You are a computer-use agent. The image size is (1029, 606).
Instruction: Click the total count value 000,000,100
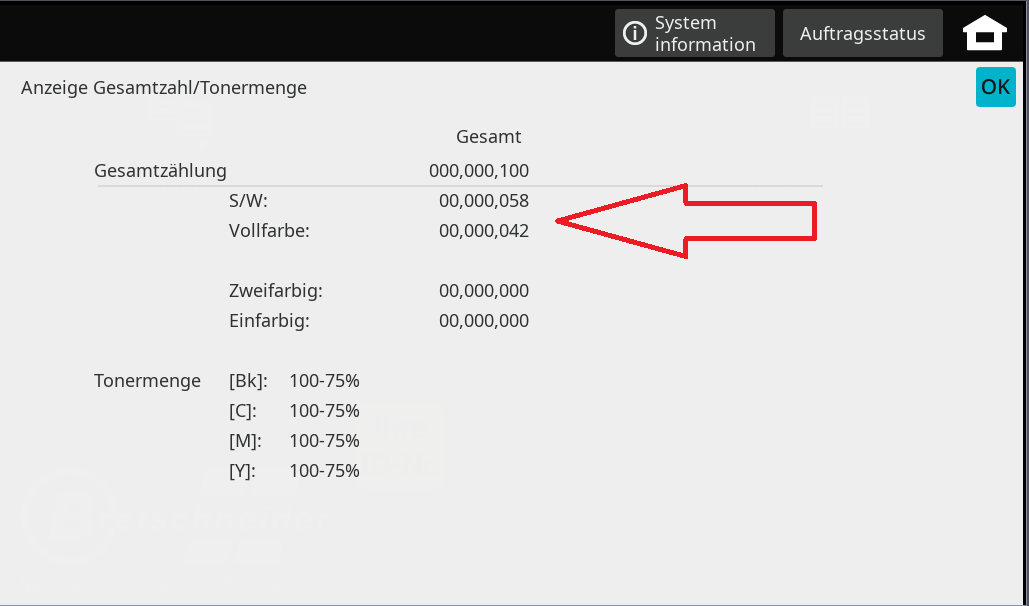pos(479,171)
